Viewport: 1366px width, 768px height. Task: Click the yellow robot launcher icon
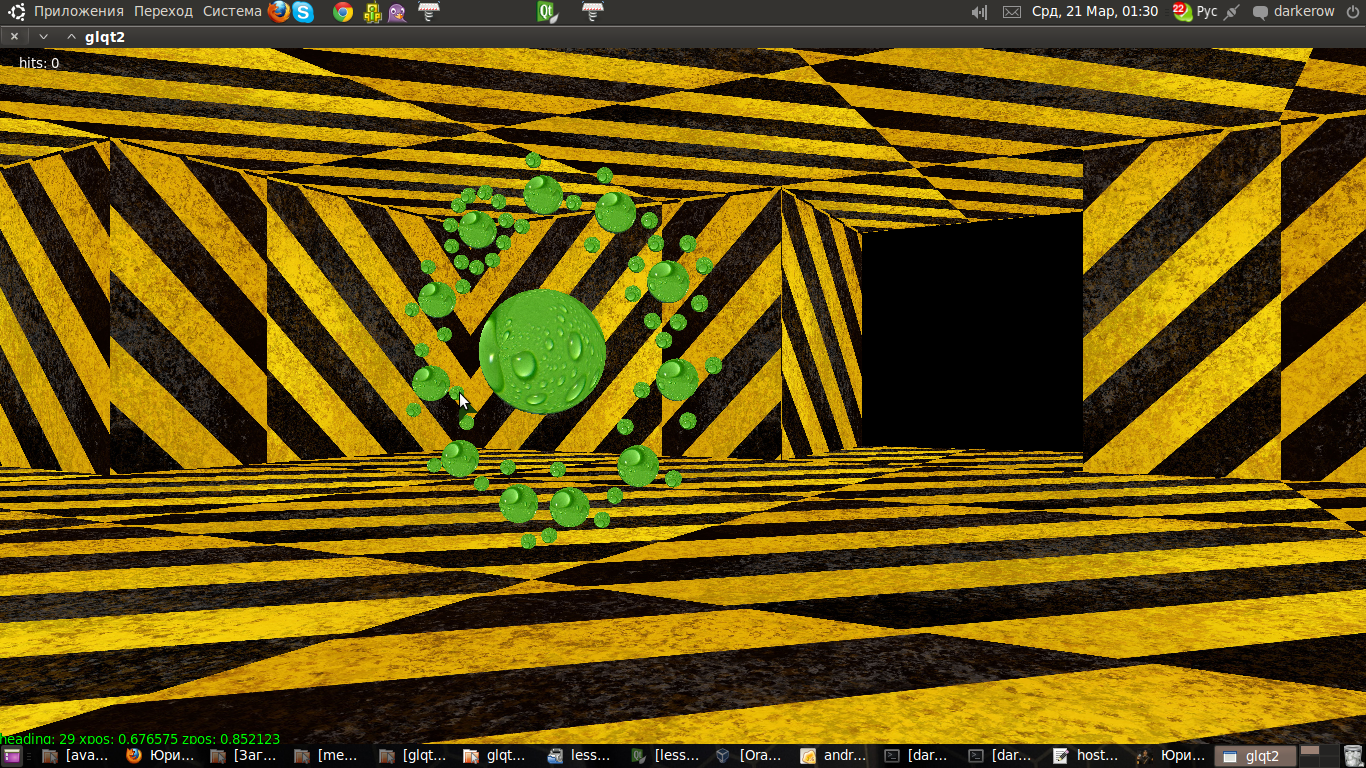click(x=372, y=12)
